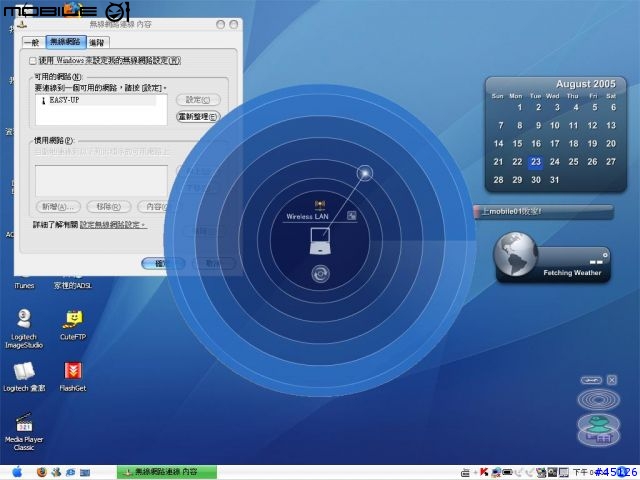This screenshot has height=480, width=640.
Task: Click the 設定(C) button
Action: pos(198,100)
